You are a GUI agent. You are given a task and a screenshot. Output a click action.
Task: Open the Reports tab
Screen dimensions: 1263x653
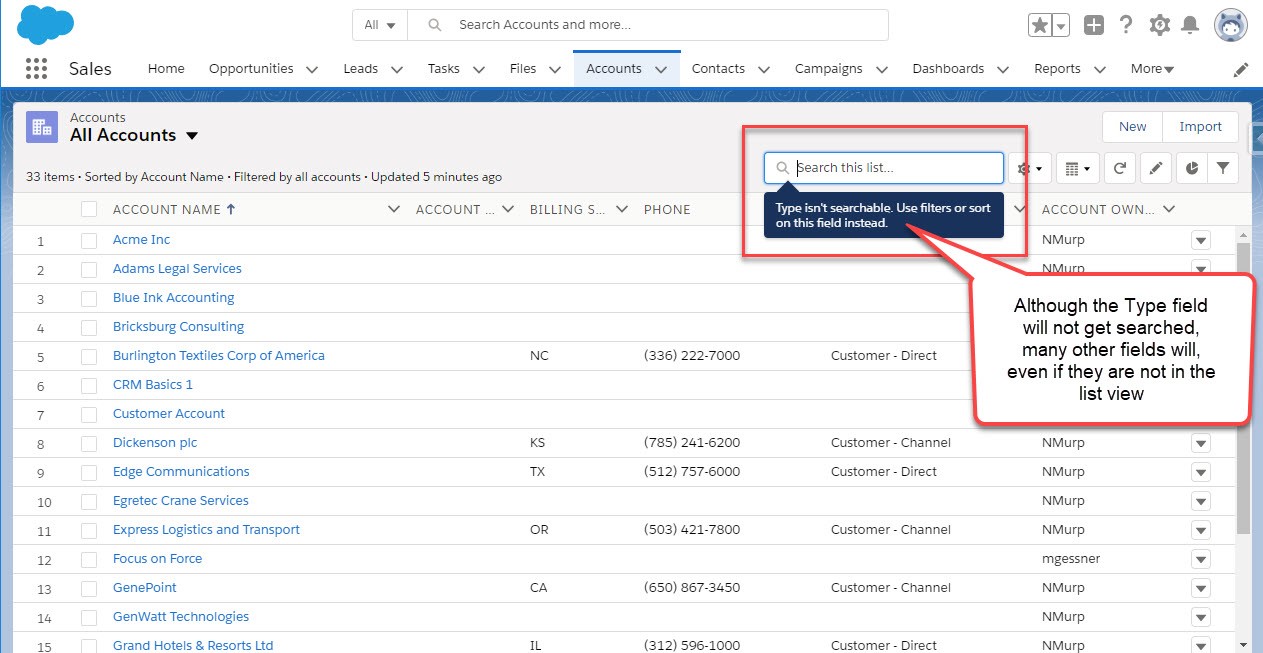(x=1057, y=69)
